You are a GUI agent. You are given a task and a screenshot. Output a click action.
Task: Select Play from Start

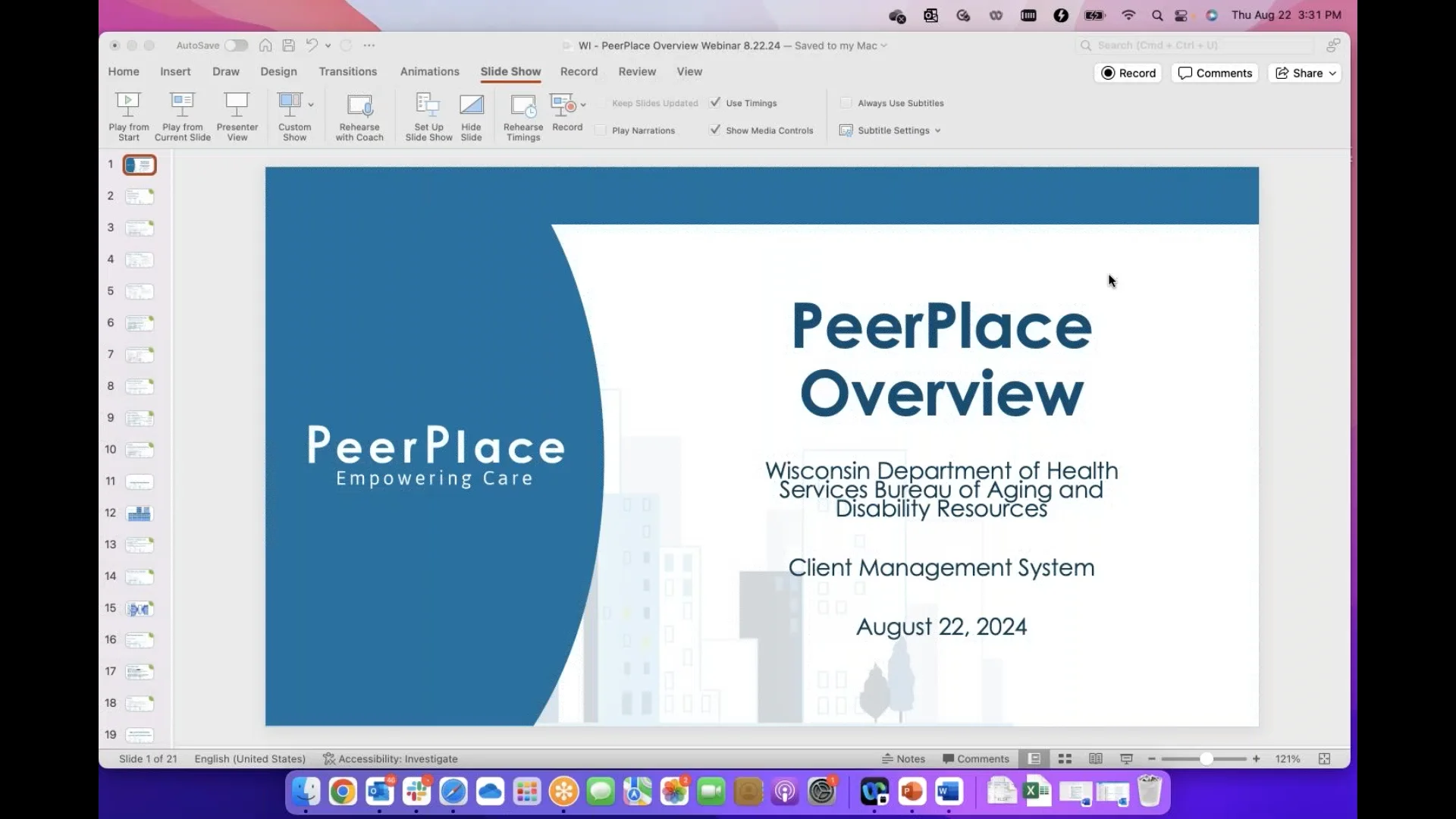click(128, 116)
